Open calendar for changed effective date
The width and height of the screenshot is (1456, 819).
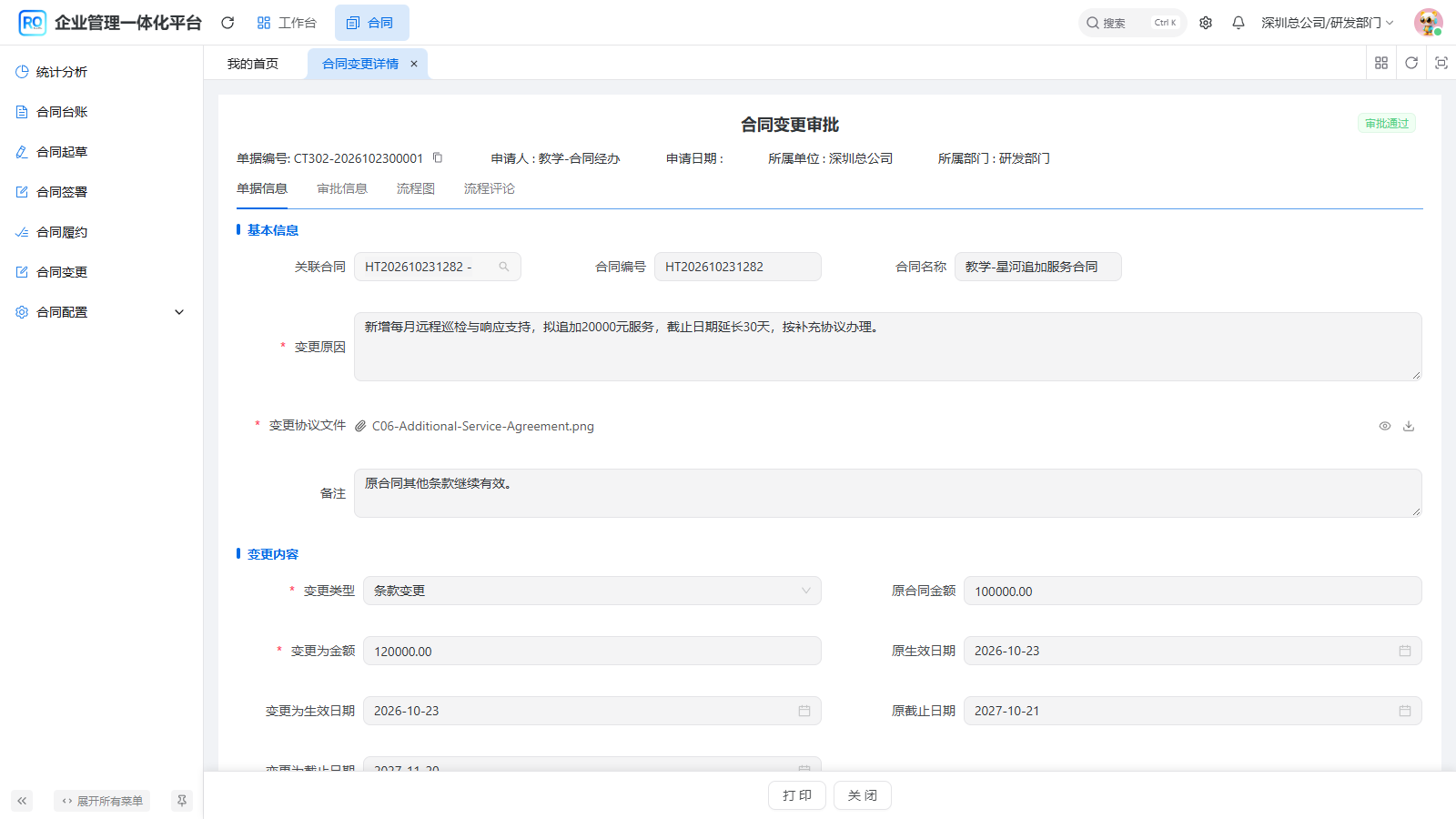(804, 711)
